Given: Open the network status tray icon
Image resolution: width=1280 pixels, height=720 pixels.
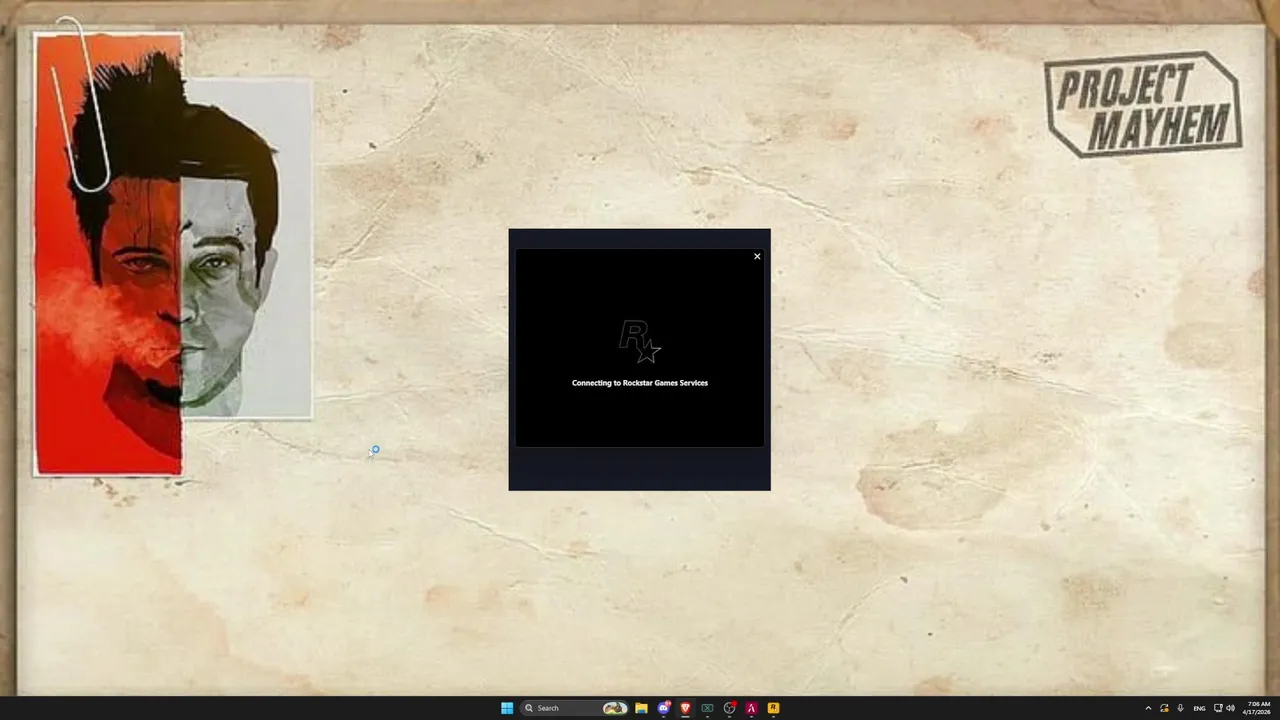Looking at the screenshot, I should 1218,708.
